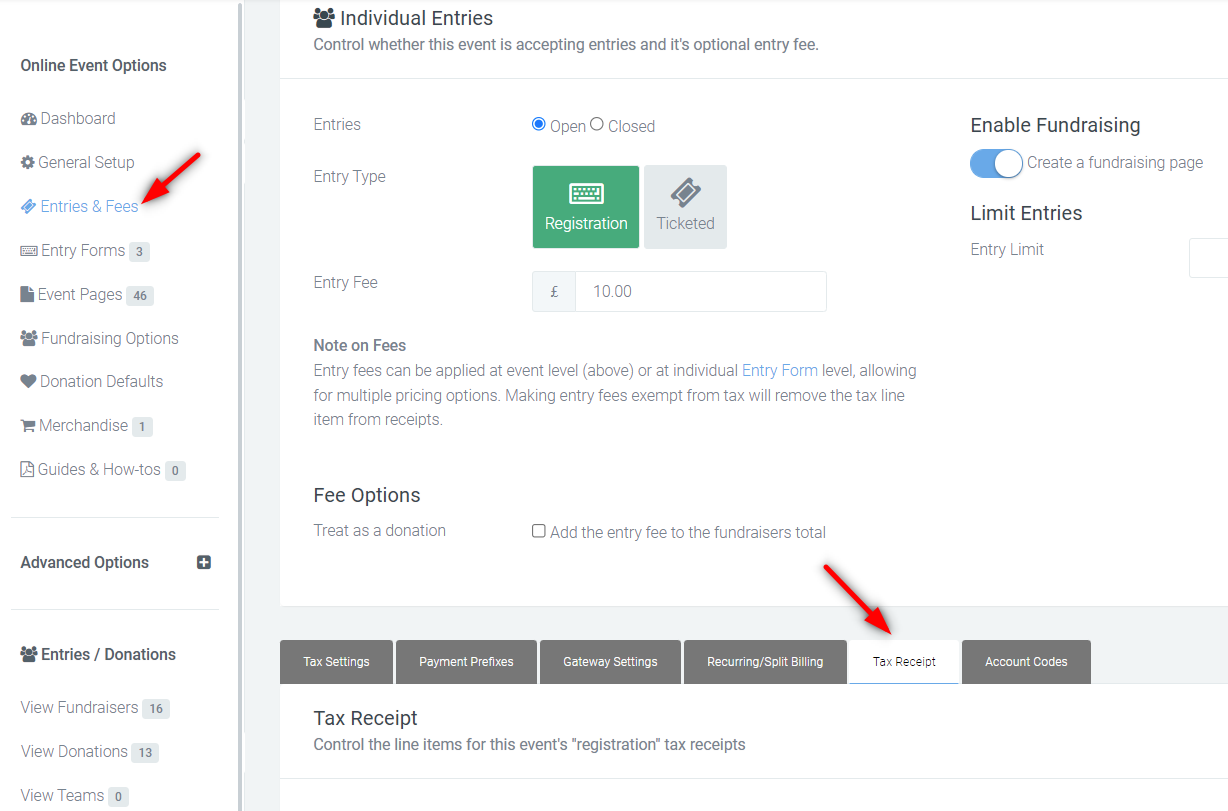1228x811 pixels.
Task: Click the General Setup gear icon
Action: (x=28, y=162)
